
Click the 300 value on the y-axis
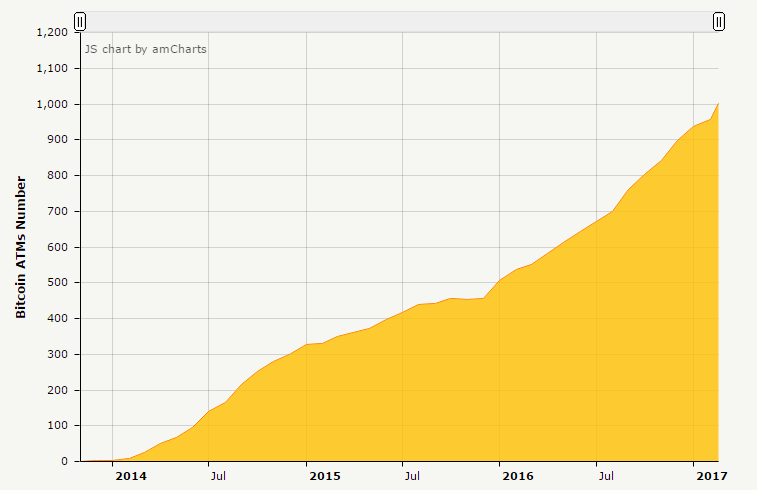click(57, 355)
